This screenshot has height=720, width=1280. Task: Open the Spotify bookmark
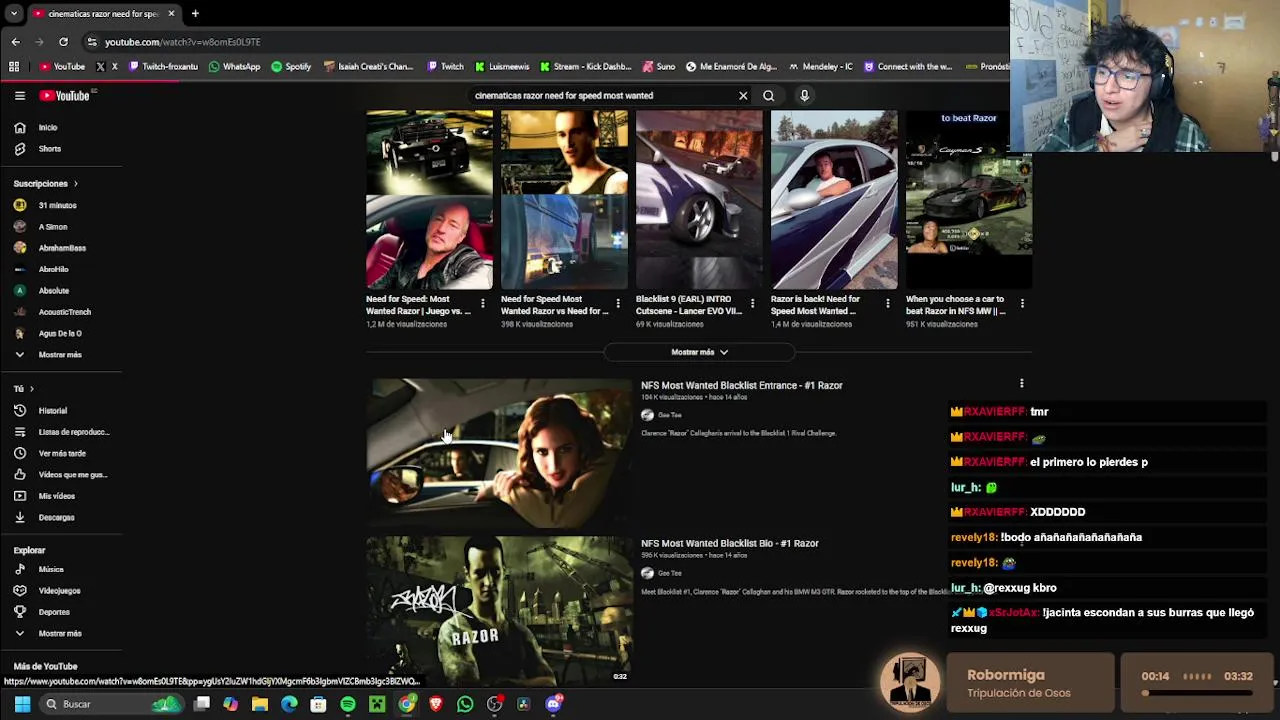[x=291, y=67]
